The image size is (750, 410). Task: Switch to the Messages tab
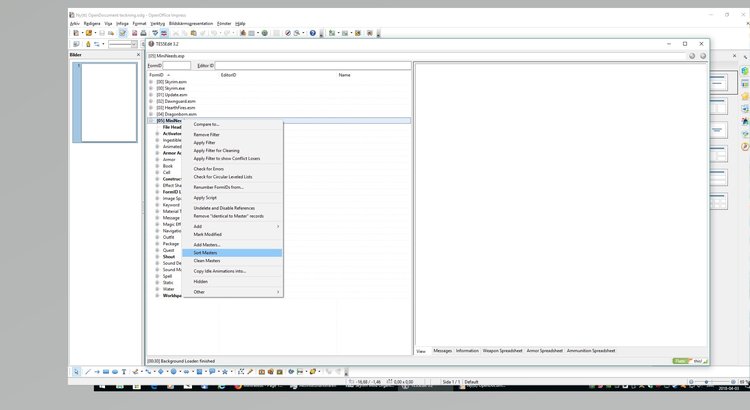coord(442,351)
